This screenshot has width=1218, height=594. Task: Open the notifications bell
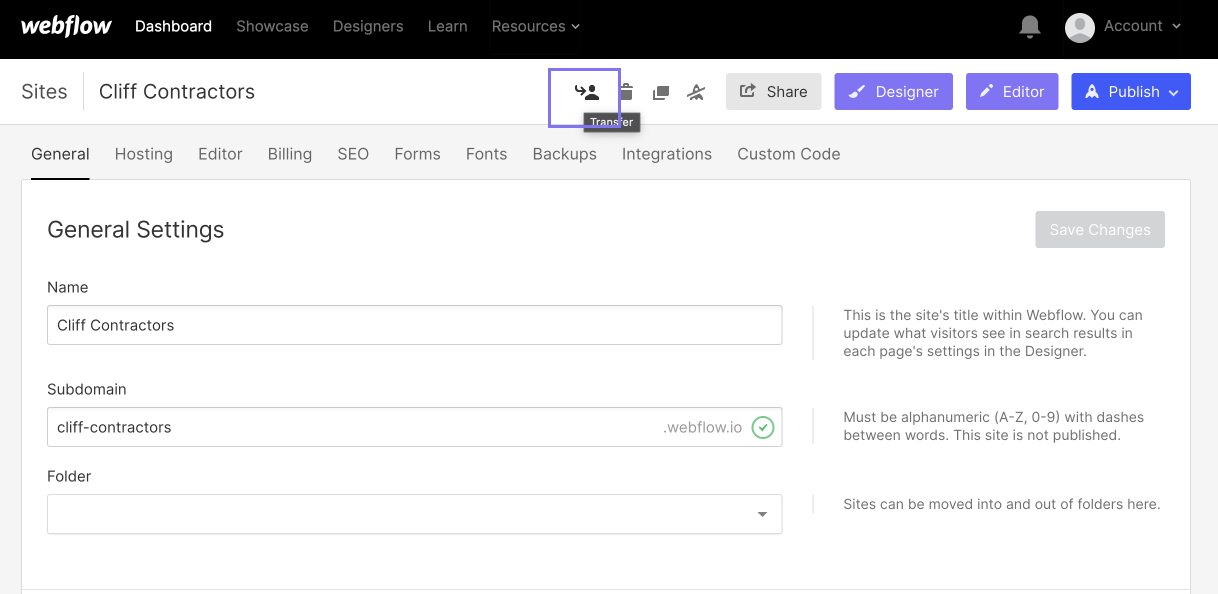(x=1030, y=27)
